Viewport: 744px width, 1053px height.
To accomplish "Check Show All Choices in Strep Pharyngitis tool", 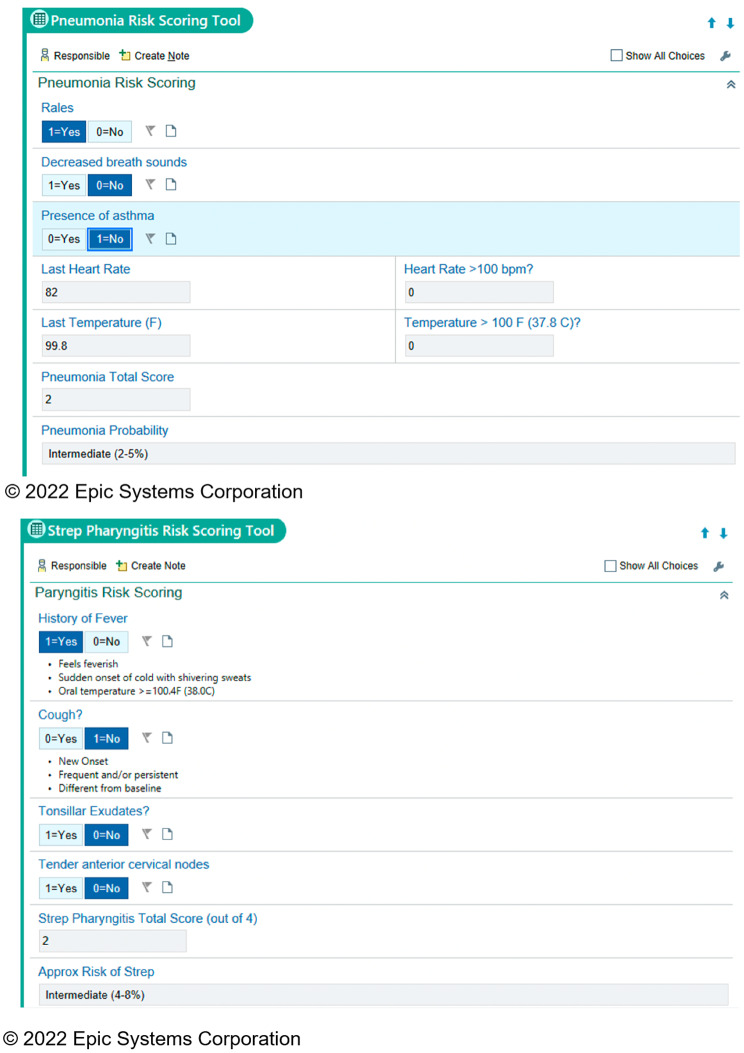I will (x=610, y=566).
